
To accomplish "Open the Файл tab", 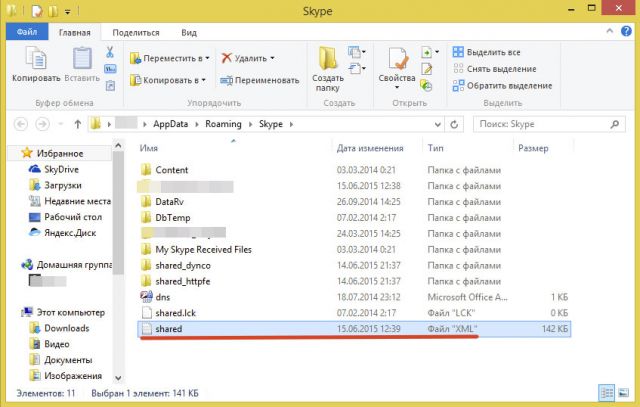I will pyautogui.click(x=27, y=32).
